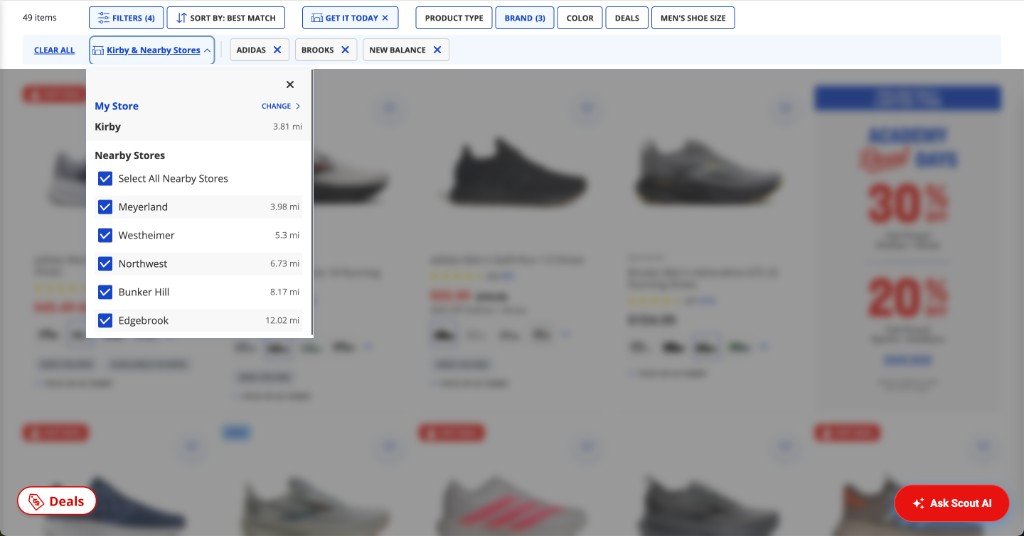Toggle Select All Nearby Stores checkbox
This screenshot has height=536, width=1024.
tap(104, 178)
